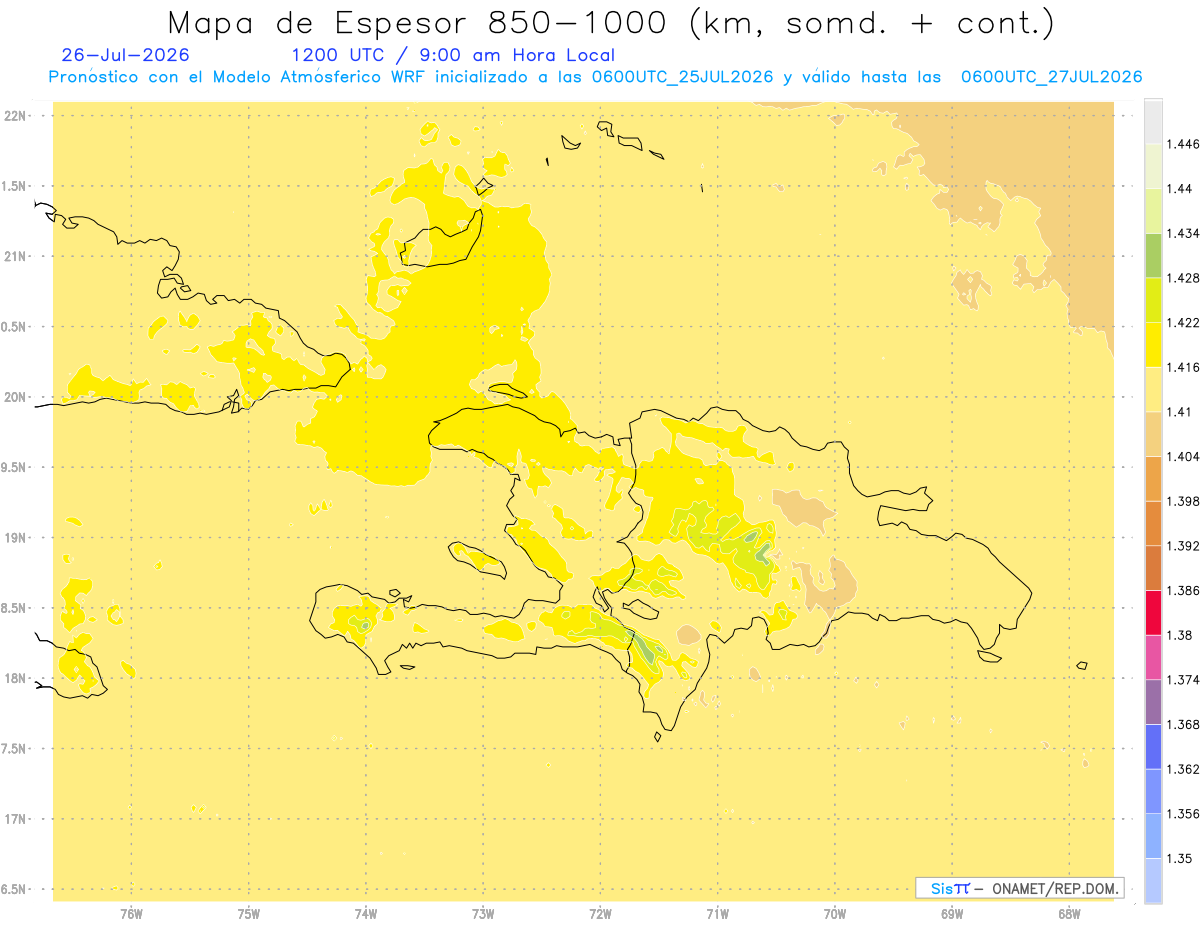
Task: Click the colorbar value '1.368'
Action: [1182, 725]
